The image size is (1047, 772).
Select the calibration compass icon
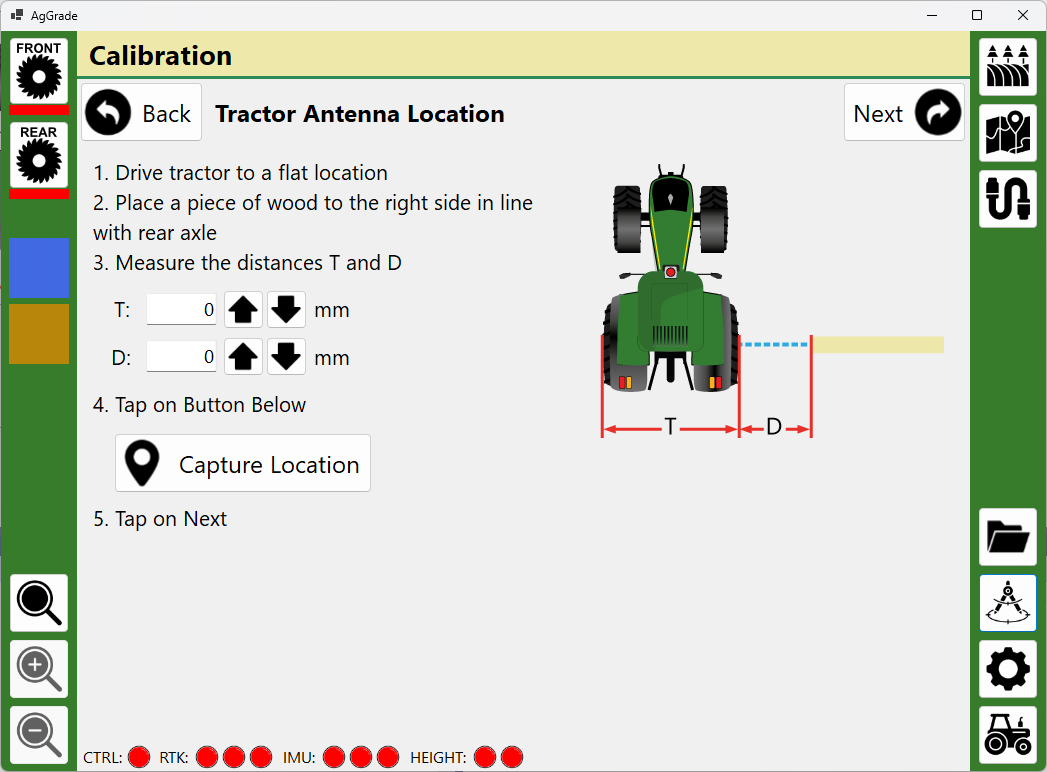click(x=1007, y=603)
